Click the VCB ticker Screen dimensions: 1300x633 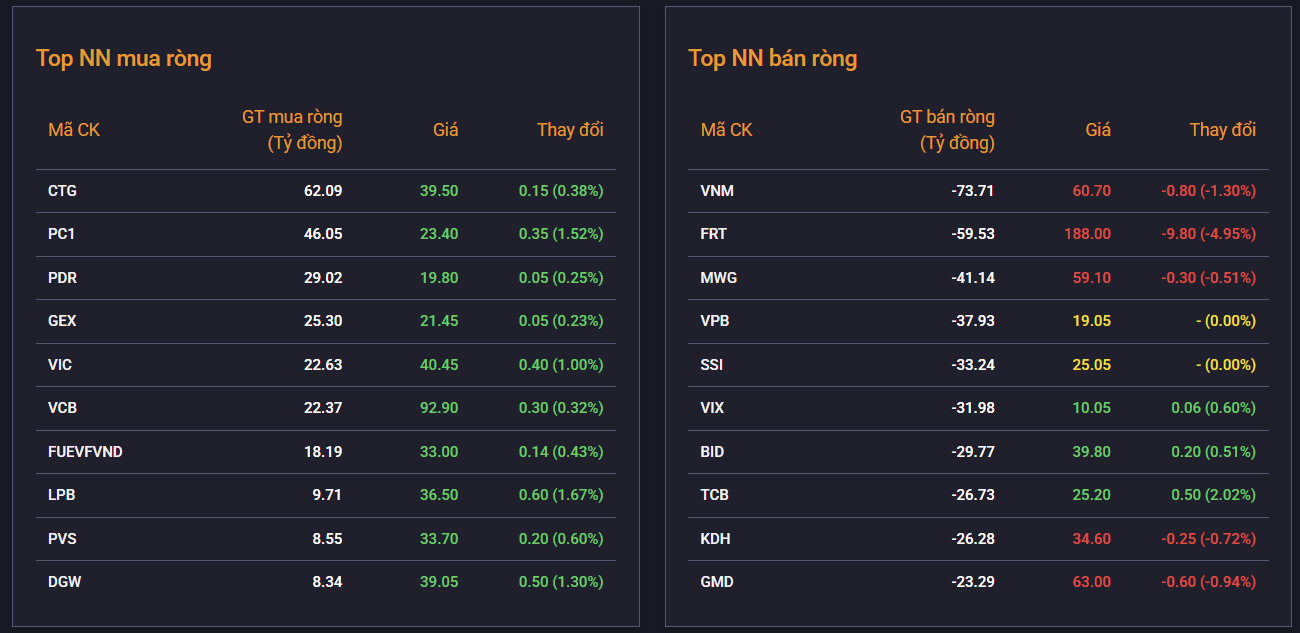62,408
